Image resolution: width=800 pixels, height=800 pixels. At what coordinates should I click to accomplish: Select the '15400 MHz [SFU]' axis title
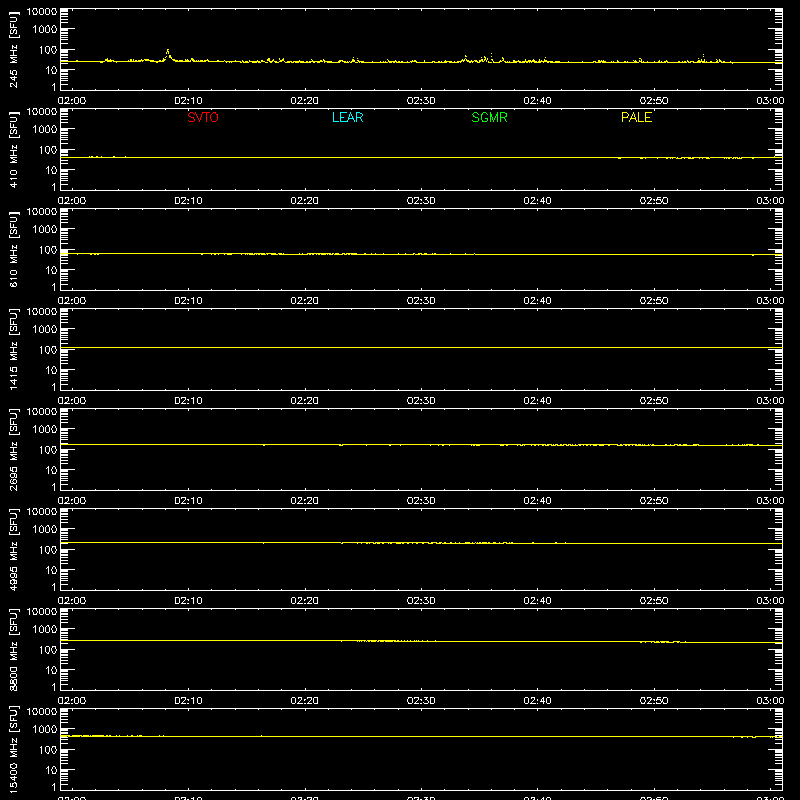[13, 749]
